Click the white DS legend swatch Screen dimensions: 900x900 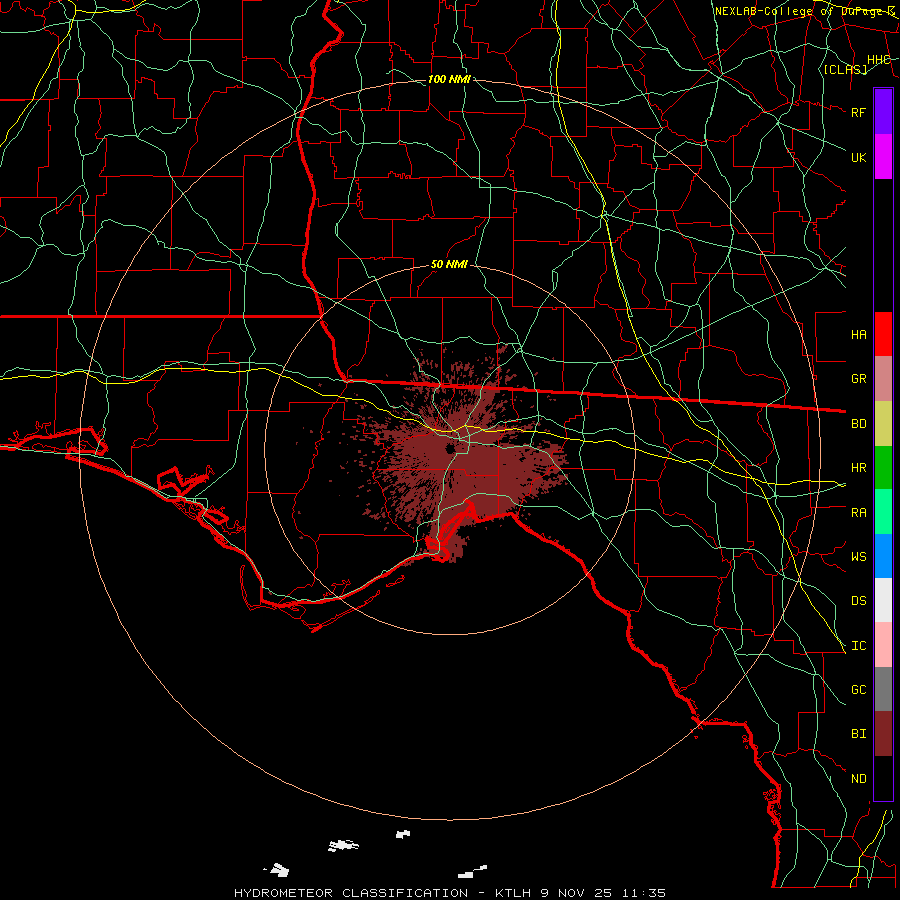click(x=883, y=600)
